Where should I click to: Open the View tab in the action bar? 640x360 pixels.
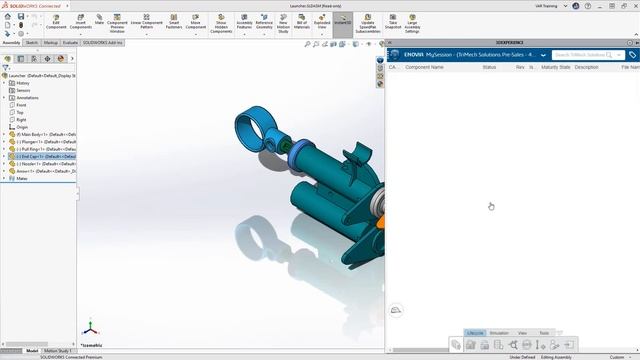(x=522, y=333)
